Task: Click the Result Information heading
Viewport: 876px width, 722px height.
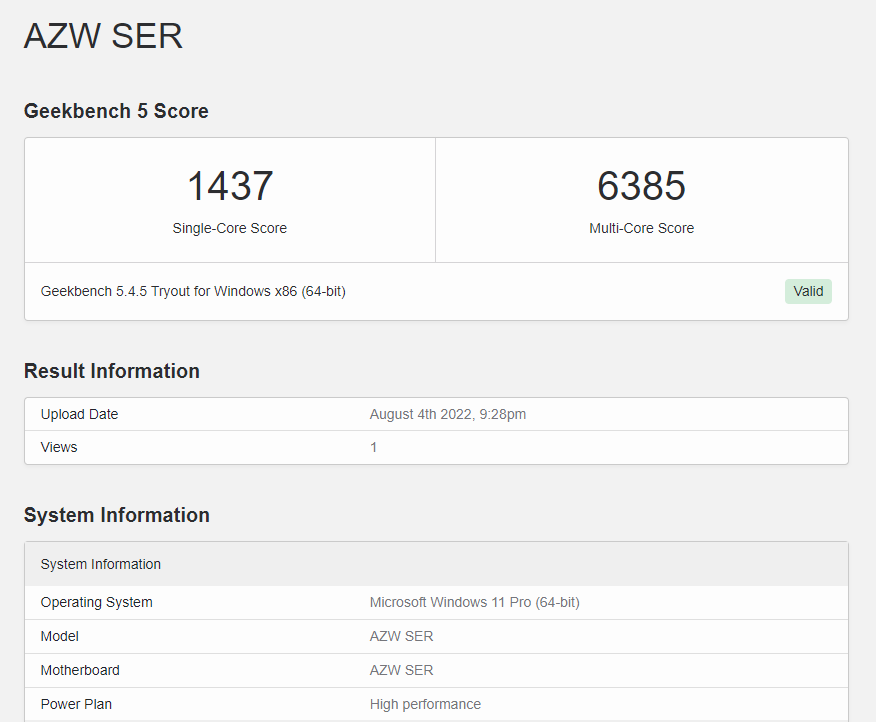Action: coord(112,371)
